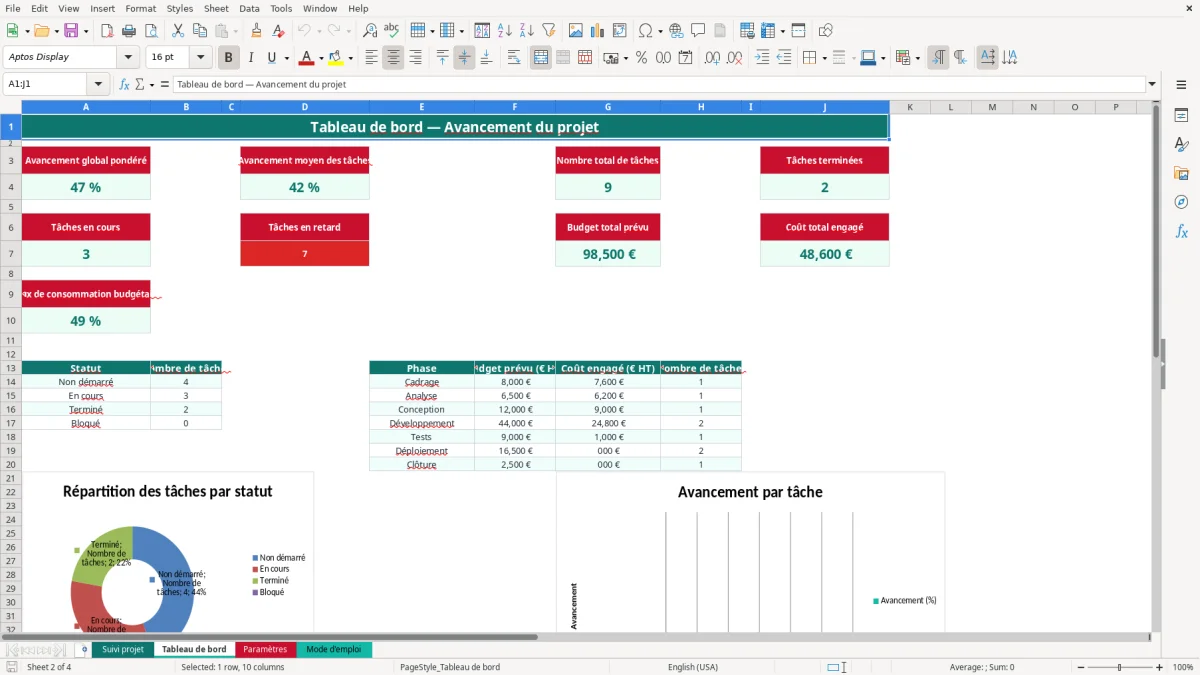Image resolution: width=1200 pixels, height=675 pixels.
Task: Click zoom out minus button
Action: (x=1079, y=667)
